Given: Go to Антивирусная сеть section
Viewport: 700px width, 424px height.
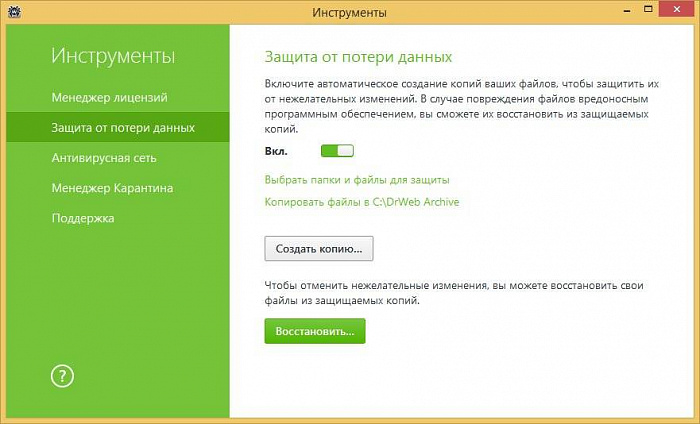Looking at the screenshot, I should 104,158.
